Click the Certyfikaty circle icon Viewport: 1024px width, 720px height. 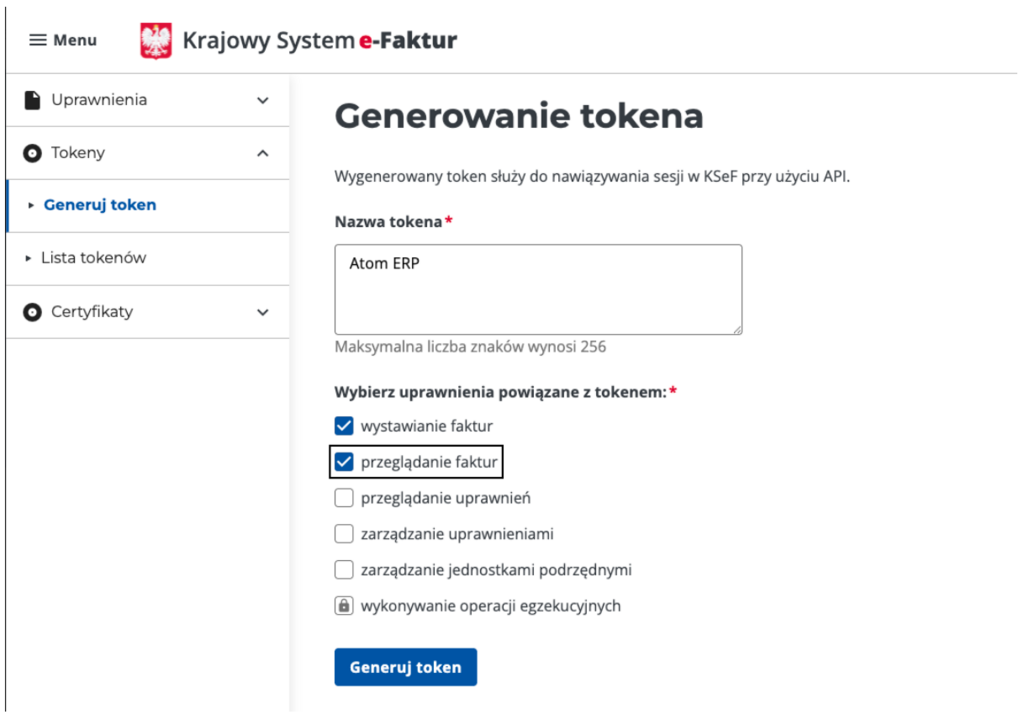33,312
